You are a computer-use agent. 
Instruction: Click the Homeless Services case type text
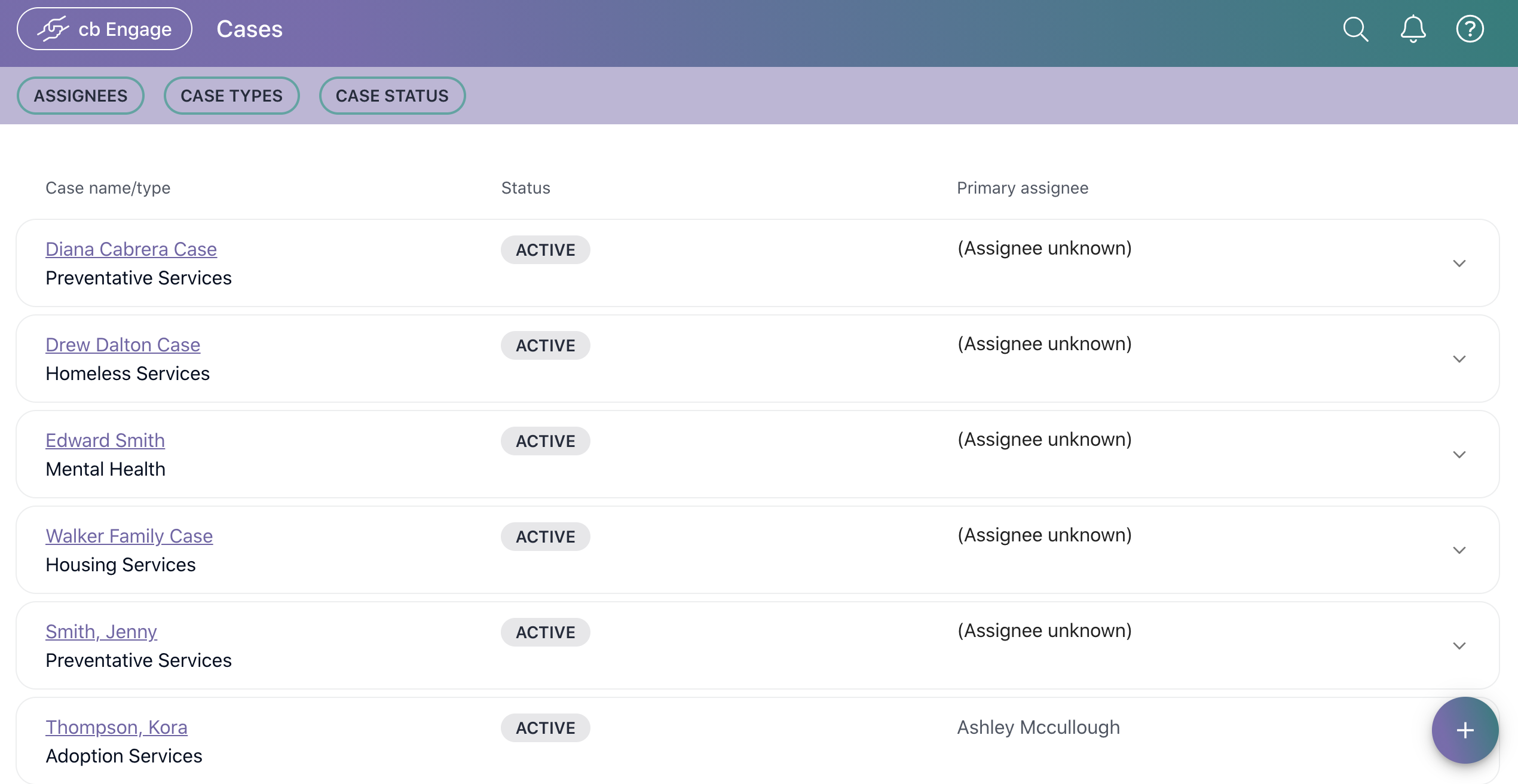(128, 373)
